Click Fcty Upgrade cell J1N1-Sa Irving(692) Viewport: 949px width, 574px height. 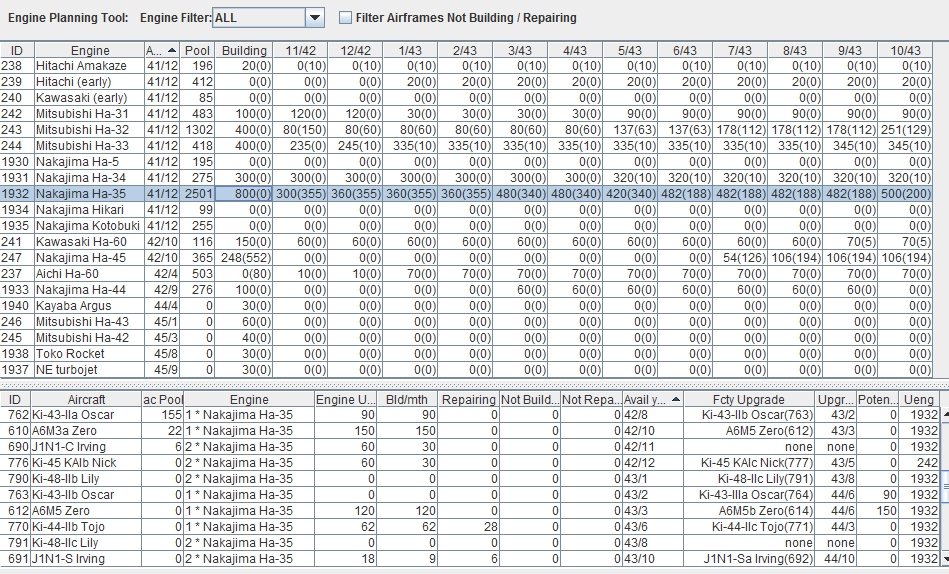click(x=749, y=559)
